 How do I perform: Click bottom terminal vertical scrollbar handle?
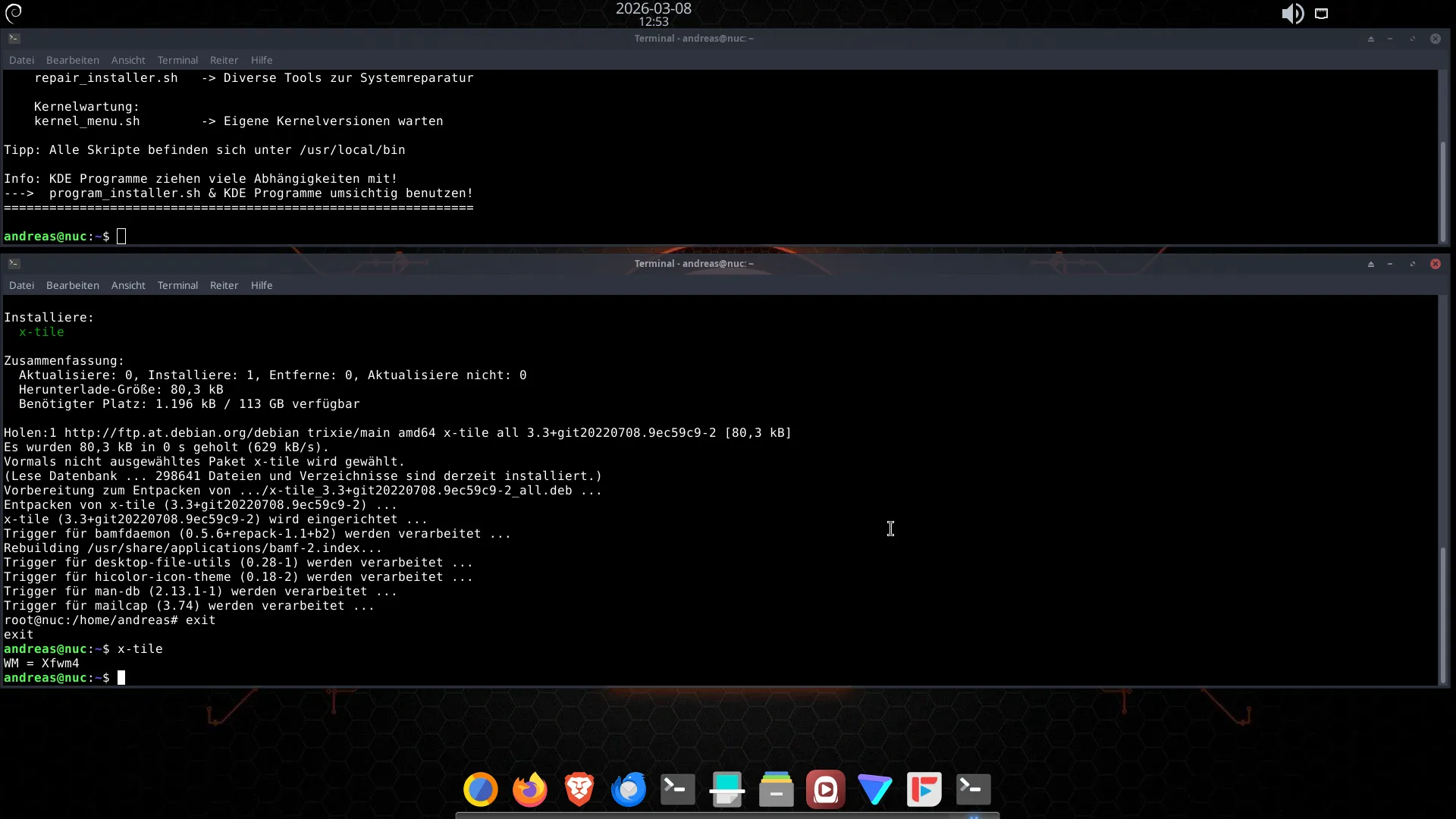point(1443,614)
